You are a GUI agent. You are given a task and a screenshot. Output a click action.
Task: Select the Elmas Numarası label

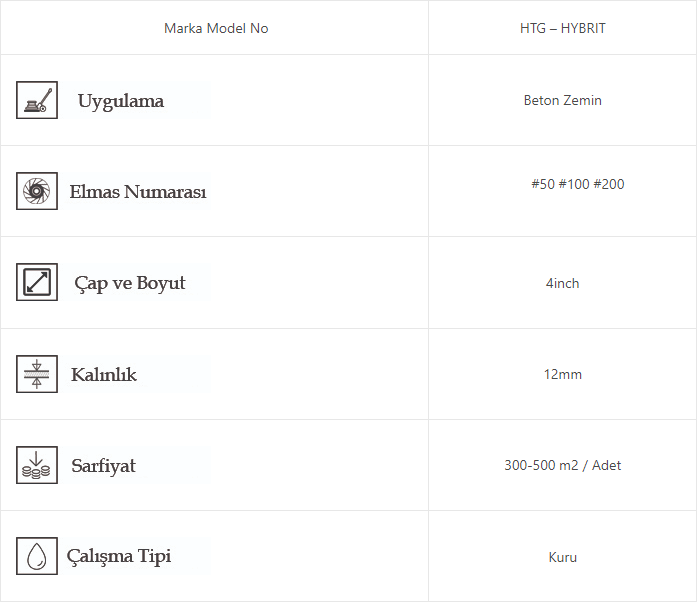point(138,192)
